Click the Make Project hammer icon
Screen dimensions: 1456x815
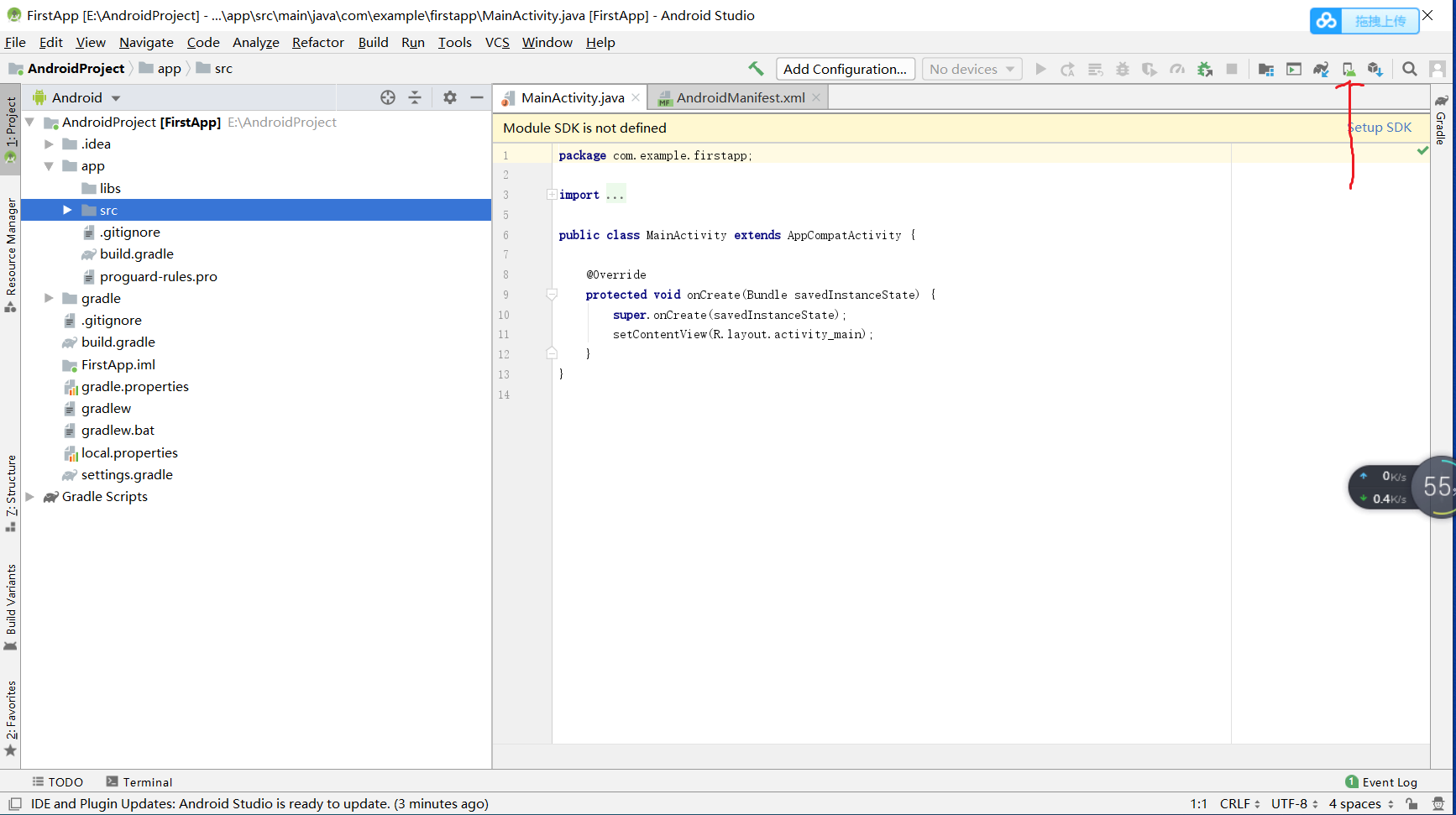click(756, 69)
